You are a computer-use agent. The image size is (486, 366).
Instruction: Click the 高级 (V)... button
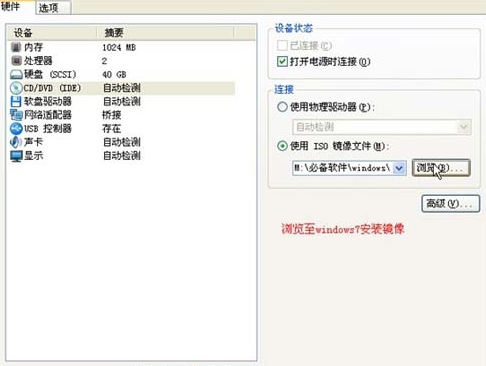[450, 204]
